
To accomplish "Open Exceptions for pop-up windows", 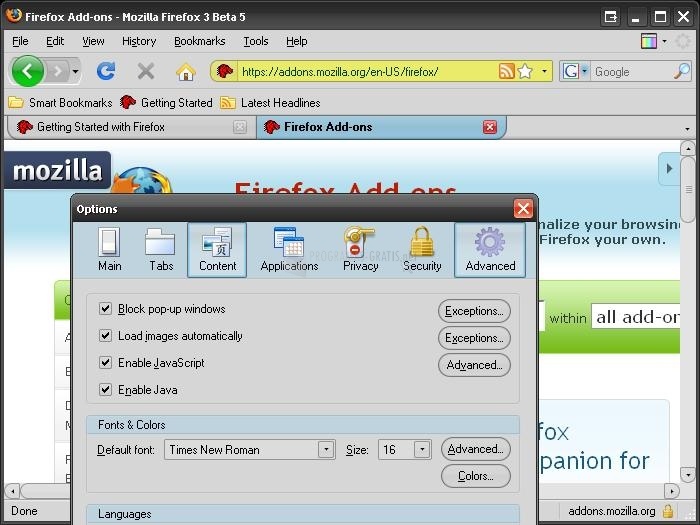I will point(474,311).
